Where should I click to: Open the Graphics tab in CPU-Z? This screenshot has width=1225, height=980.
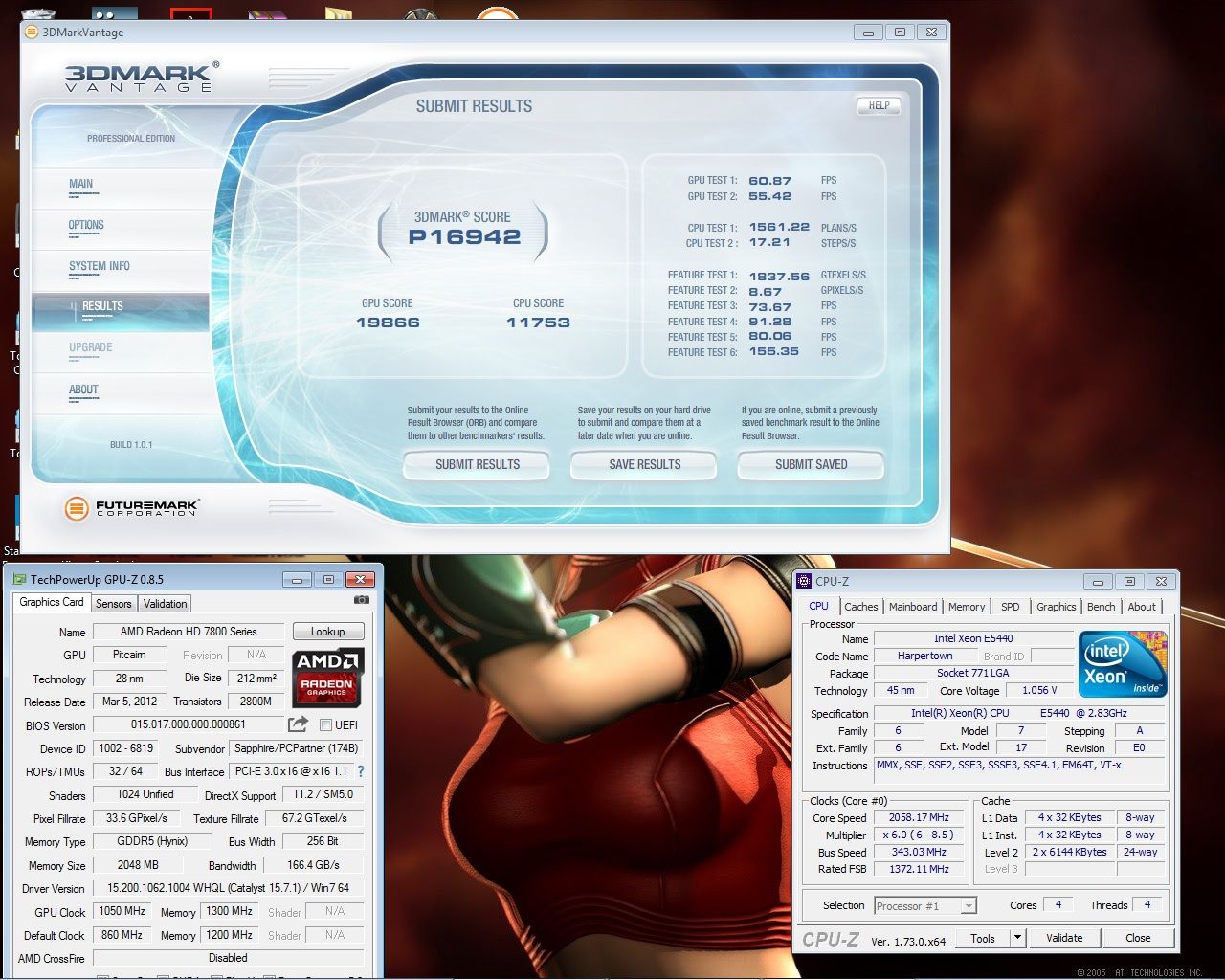[1056, 607]
